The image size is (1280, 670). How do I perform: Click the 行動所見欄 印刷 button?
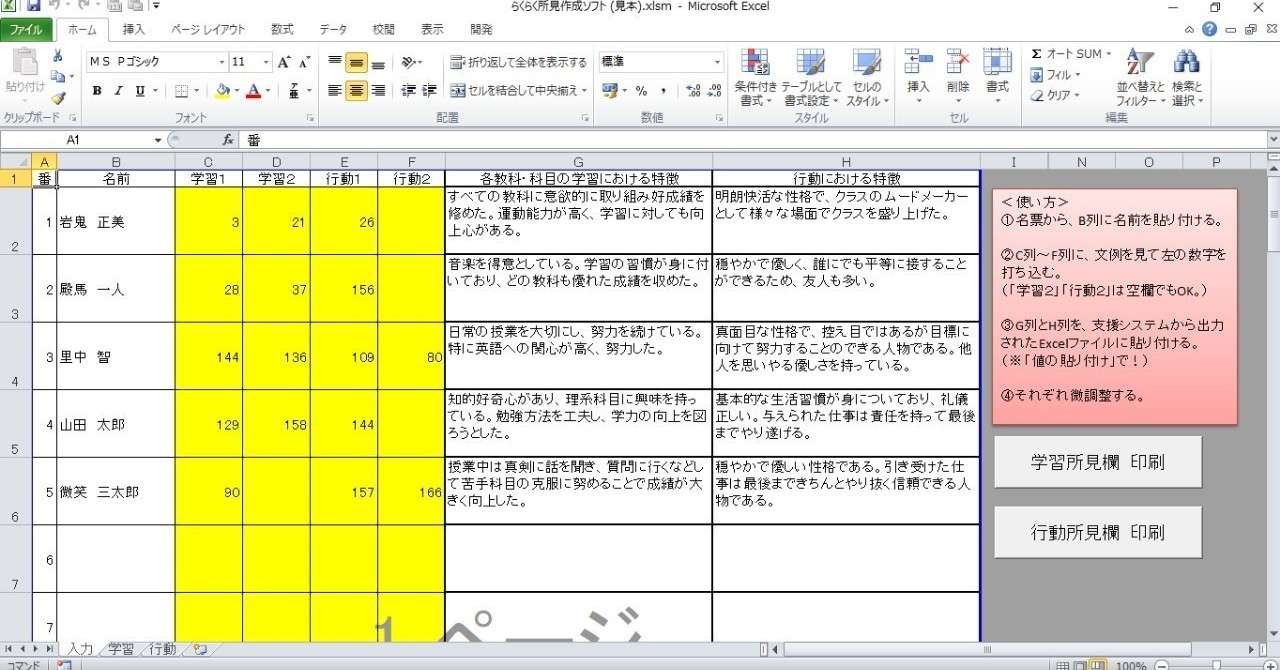point(1098,532)
